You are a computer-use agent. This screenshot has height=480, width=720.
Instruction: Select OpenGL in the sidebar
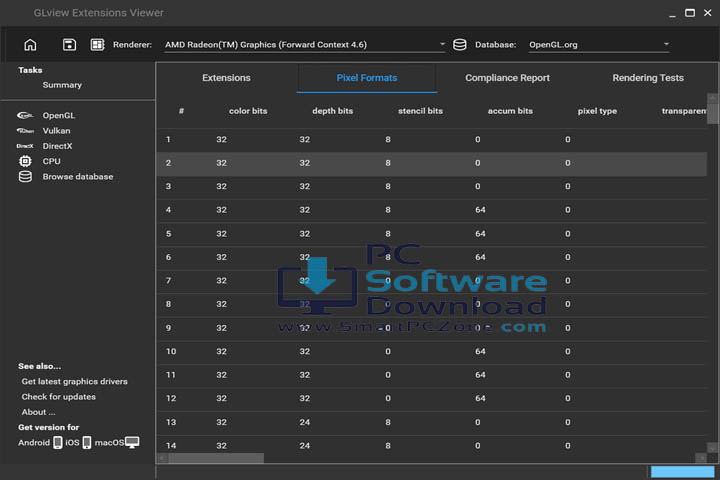[x=59, y=115]
